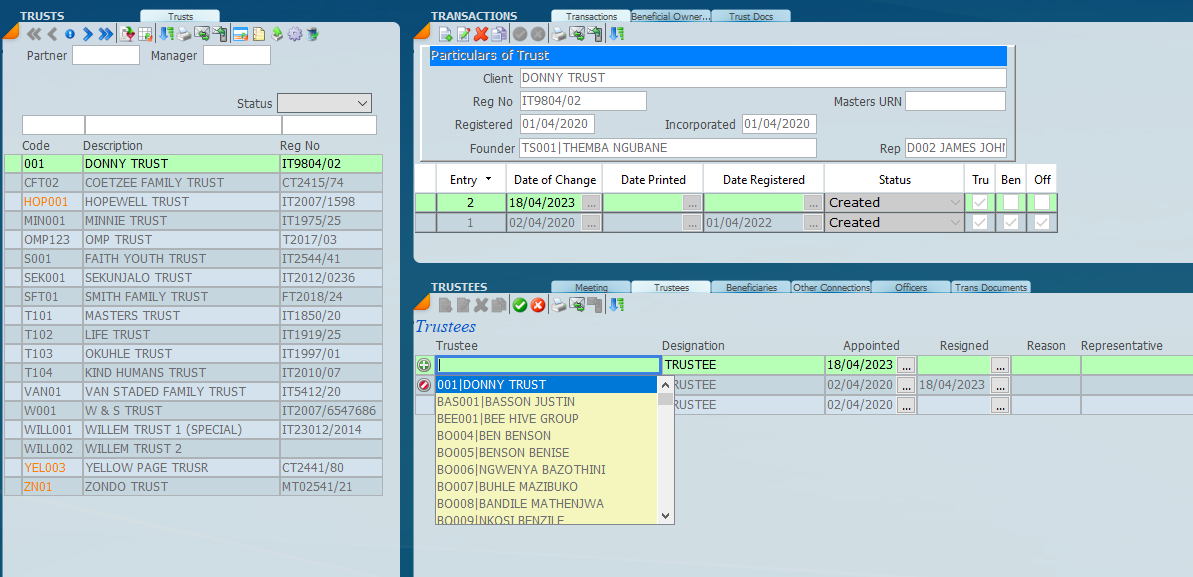The width and height of the screenshot is (1193, 577).
Task: Click the Entry column sort arrow
Action: pos(488,180)
